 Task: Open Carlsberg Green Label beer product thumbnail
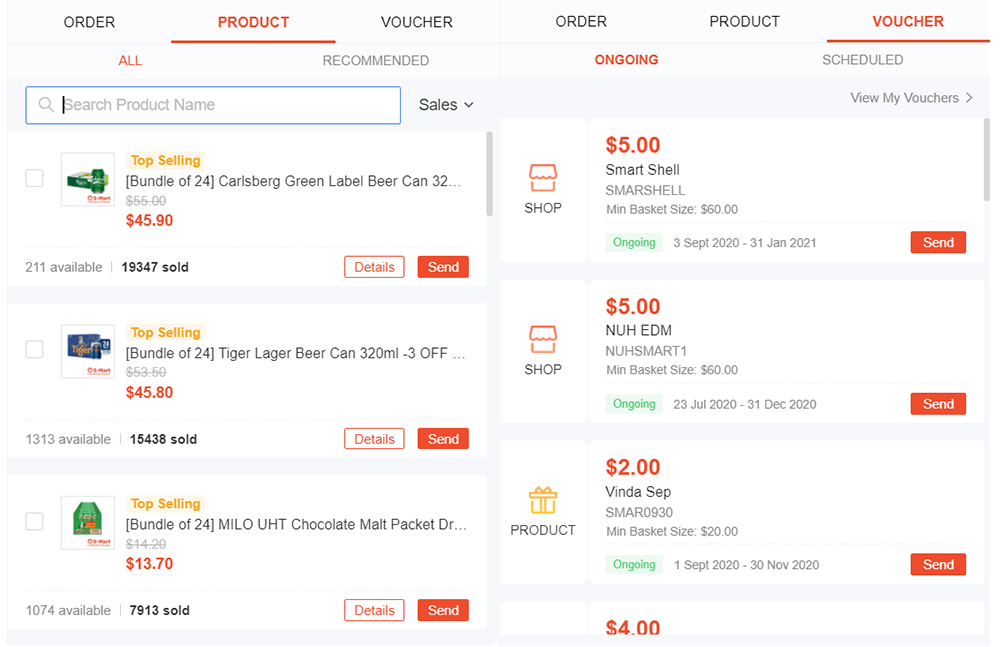tap(88, 179)
